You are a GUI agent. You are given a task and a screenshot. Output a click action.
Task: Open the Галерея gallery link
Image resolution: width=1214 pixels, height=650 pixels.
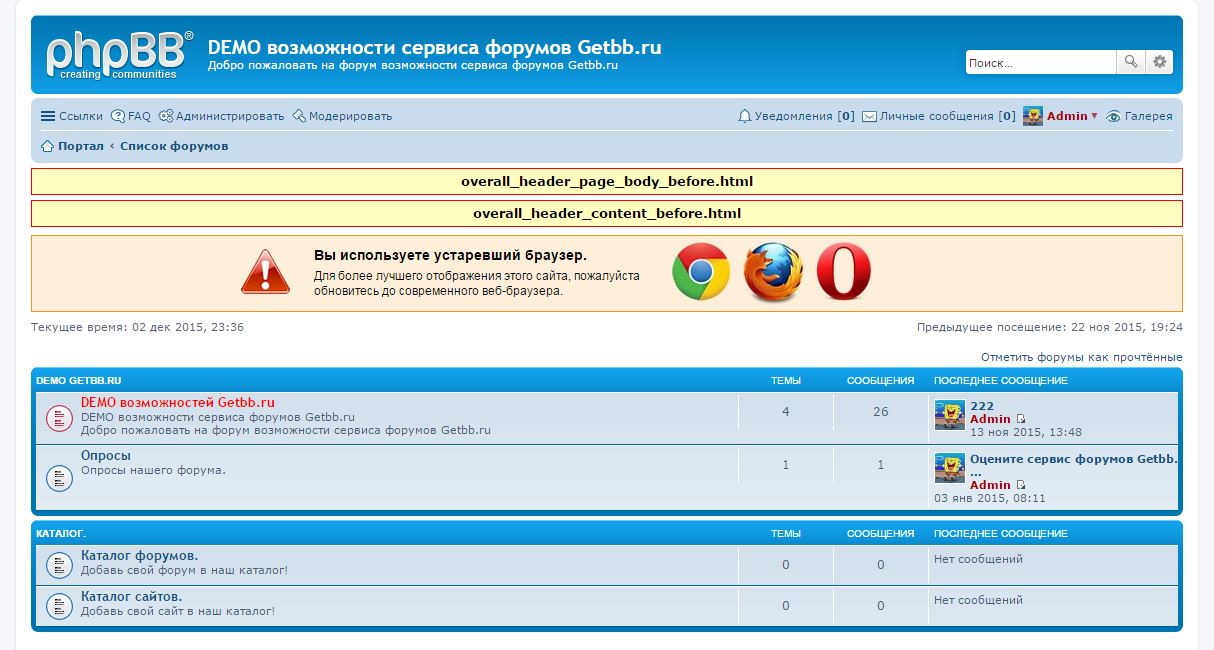[1147, 116]
